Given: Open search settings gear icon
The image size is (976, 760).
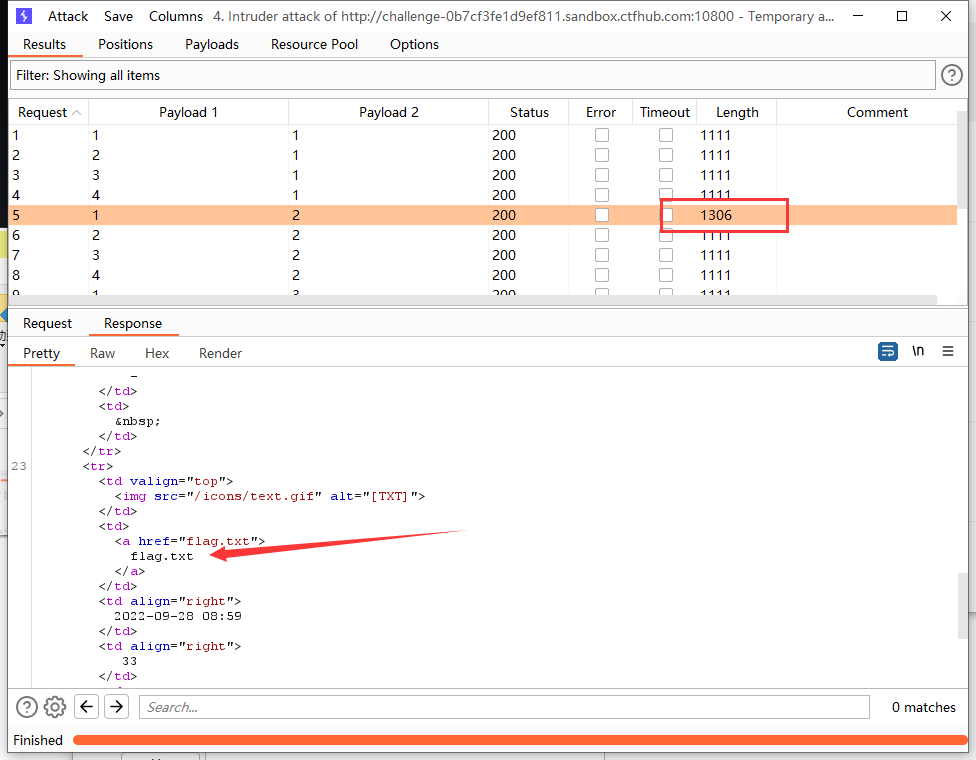Looking at the screenshot, I should pyautogui.click(x=55, y=707).
